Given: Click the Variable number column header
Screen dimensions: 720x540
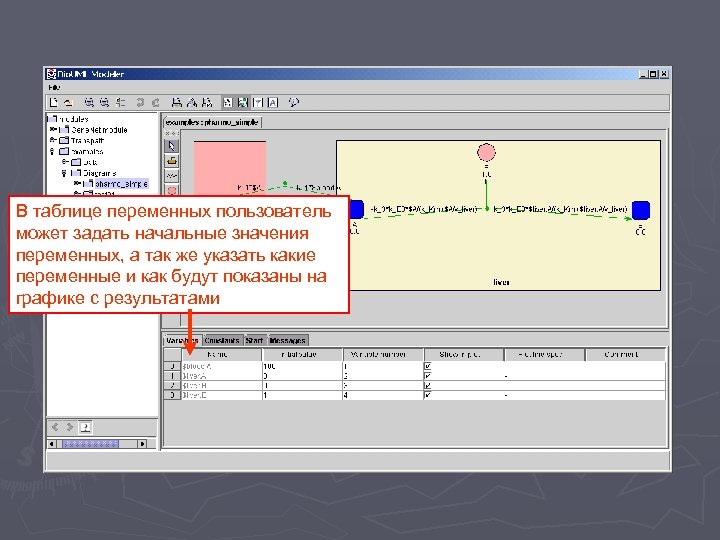Looking at the screenshot, I should (383, 354).
